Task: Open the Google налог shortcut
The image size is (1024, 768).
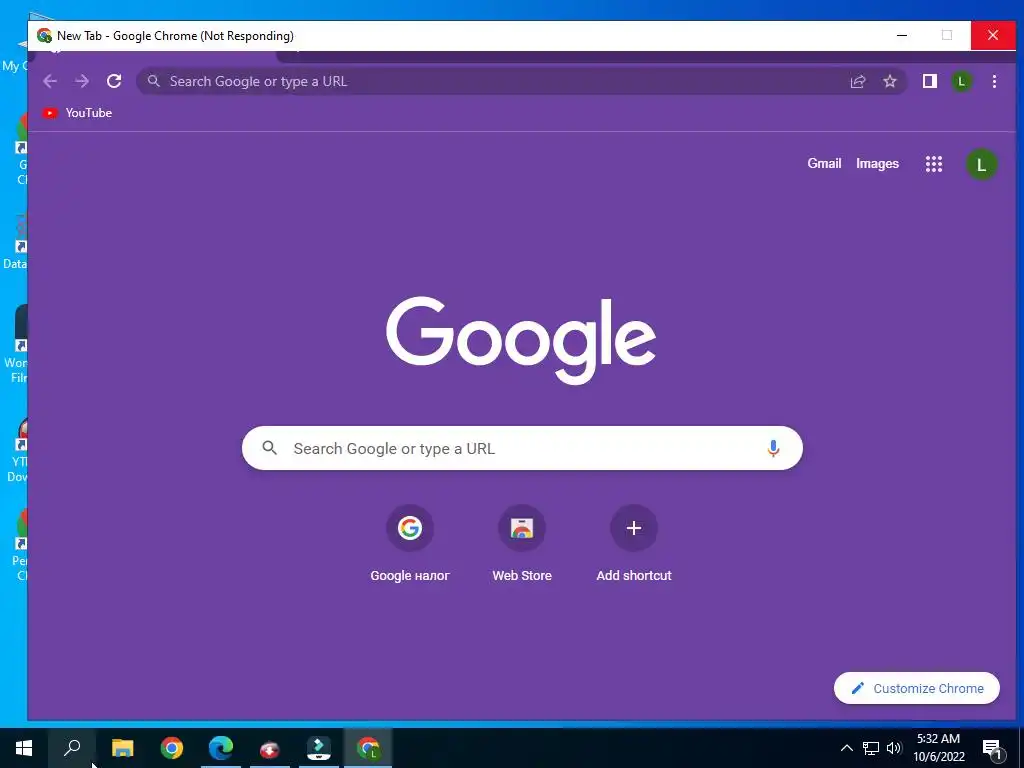Action: (x=409, y=544)
